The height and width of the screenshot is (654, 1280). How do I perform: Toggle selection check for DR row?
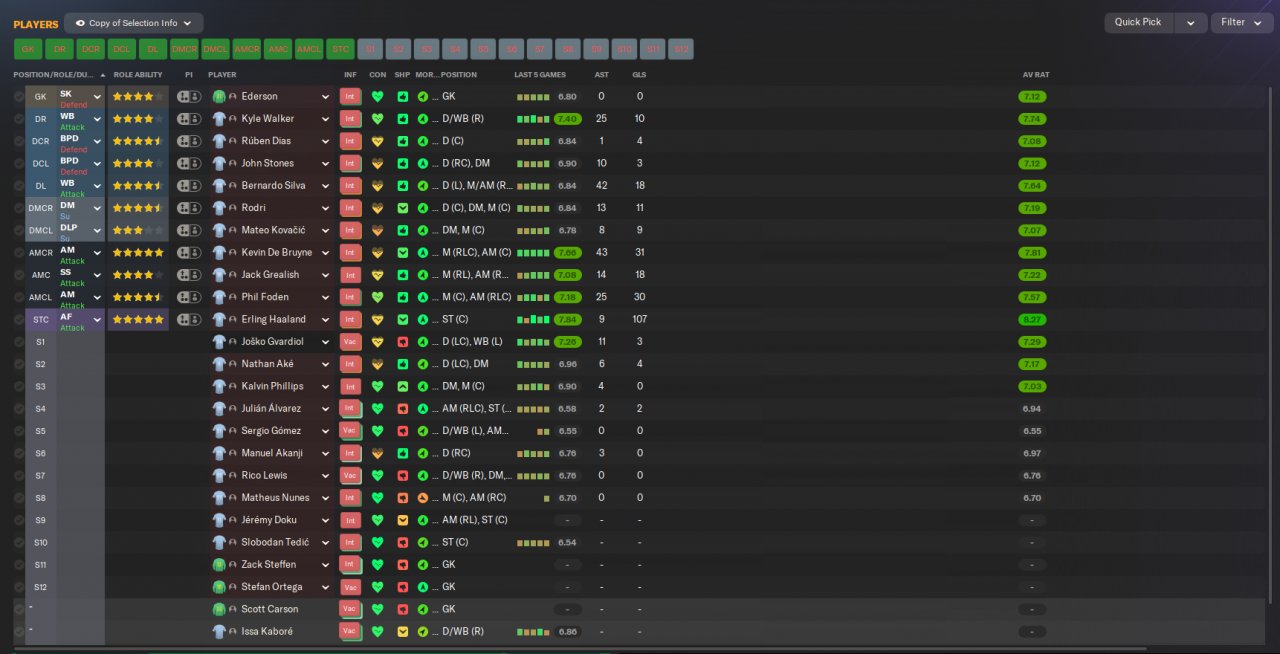pos(19,119)
